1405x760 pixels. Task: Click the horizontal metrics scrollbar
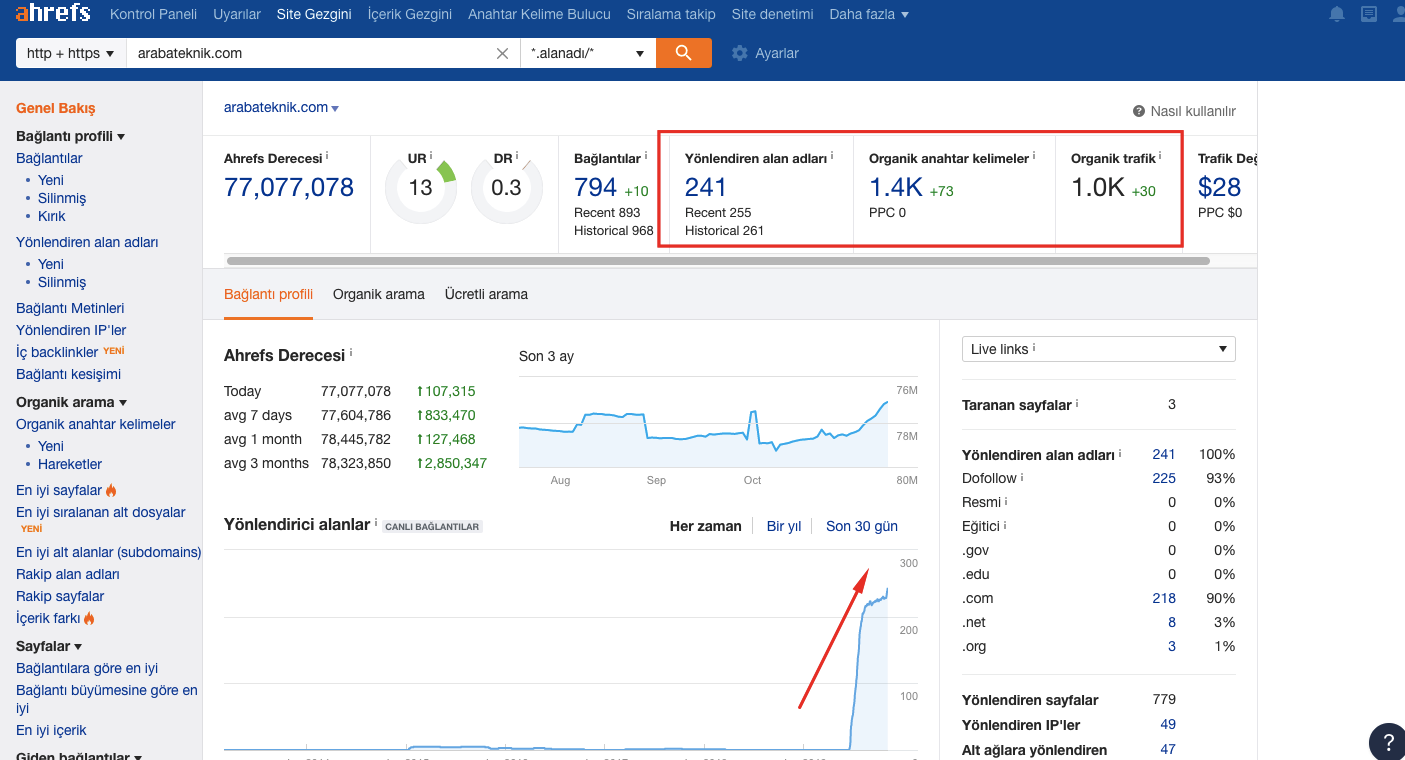pos(718,261)
